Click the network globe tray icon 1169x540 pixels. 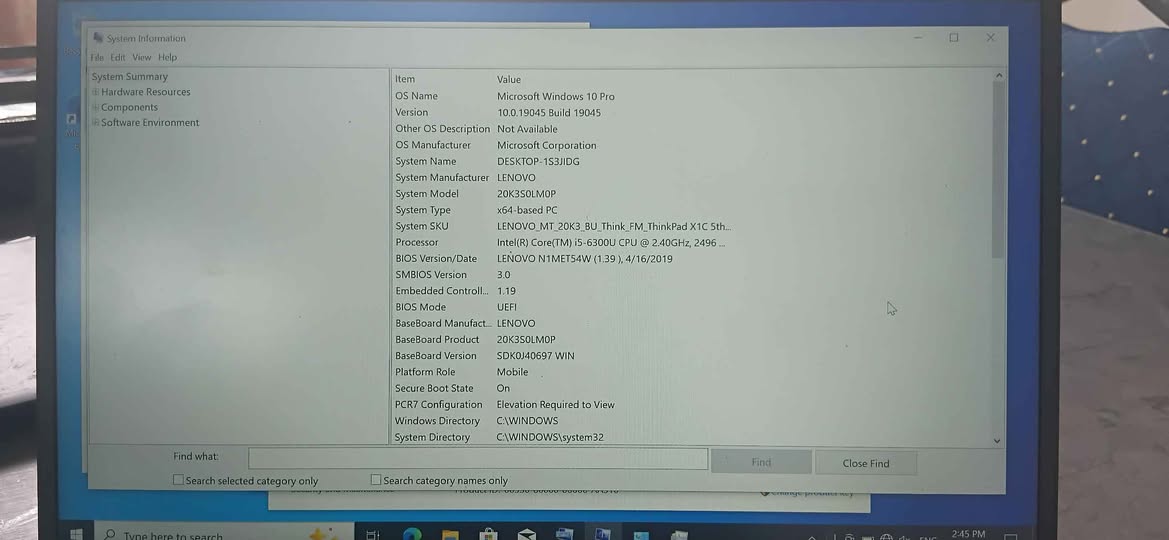click(886, 537)
